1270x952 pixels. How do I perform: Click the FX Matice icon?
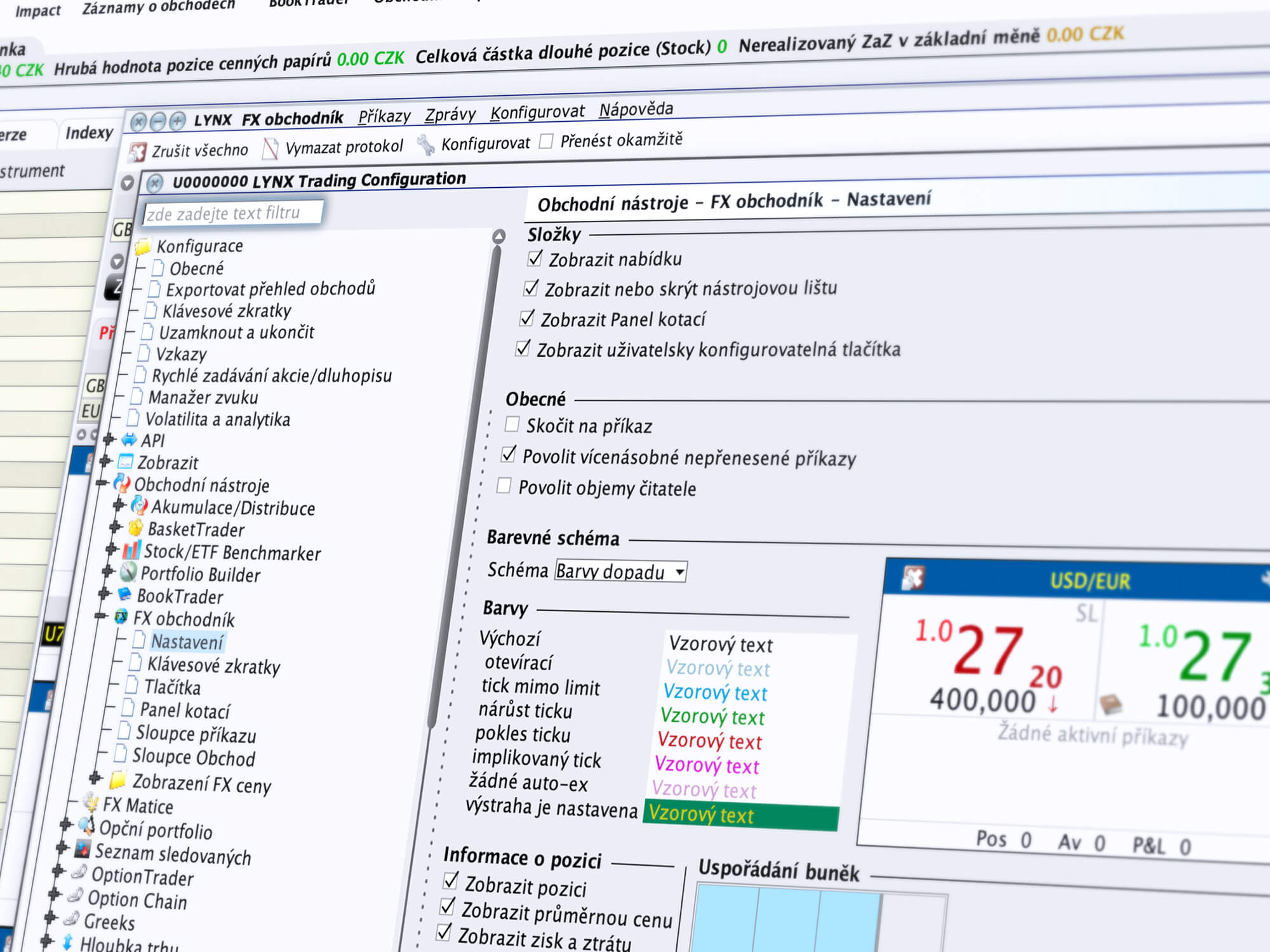pyautogui.click(x=91, y=802)
